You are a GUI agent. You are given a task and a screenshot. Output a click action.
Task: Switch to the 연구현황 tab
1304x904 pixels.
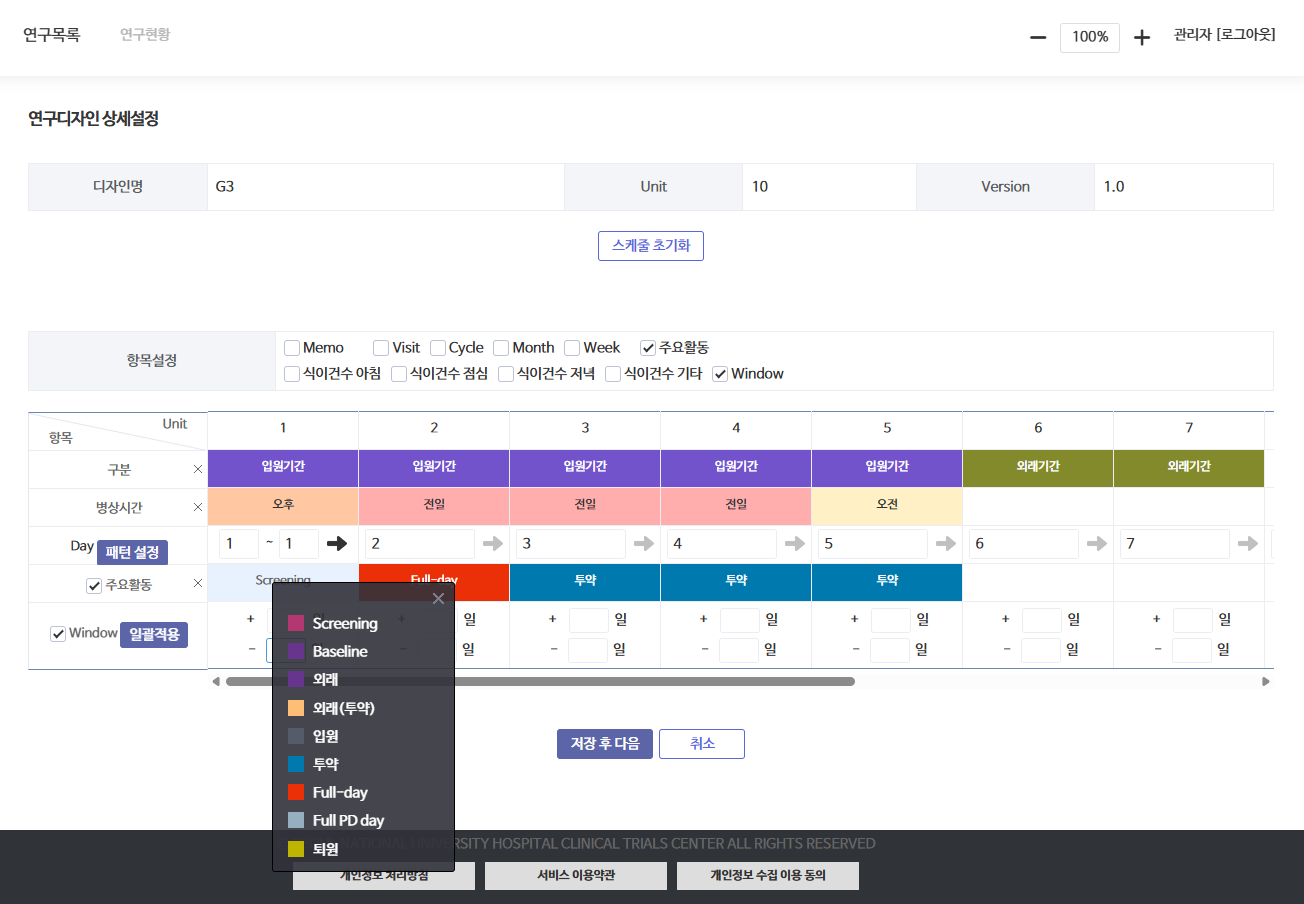pyautogui.click(x=145, y=35)
